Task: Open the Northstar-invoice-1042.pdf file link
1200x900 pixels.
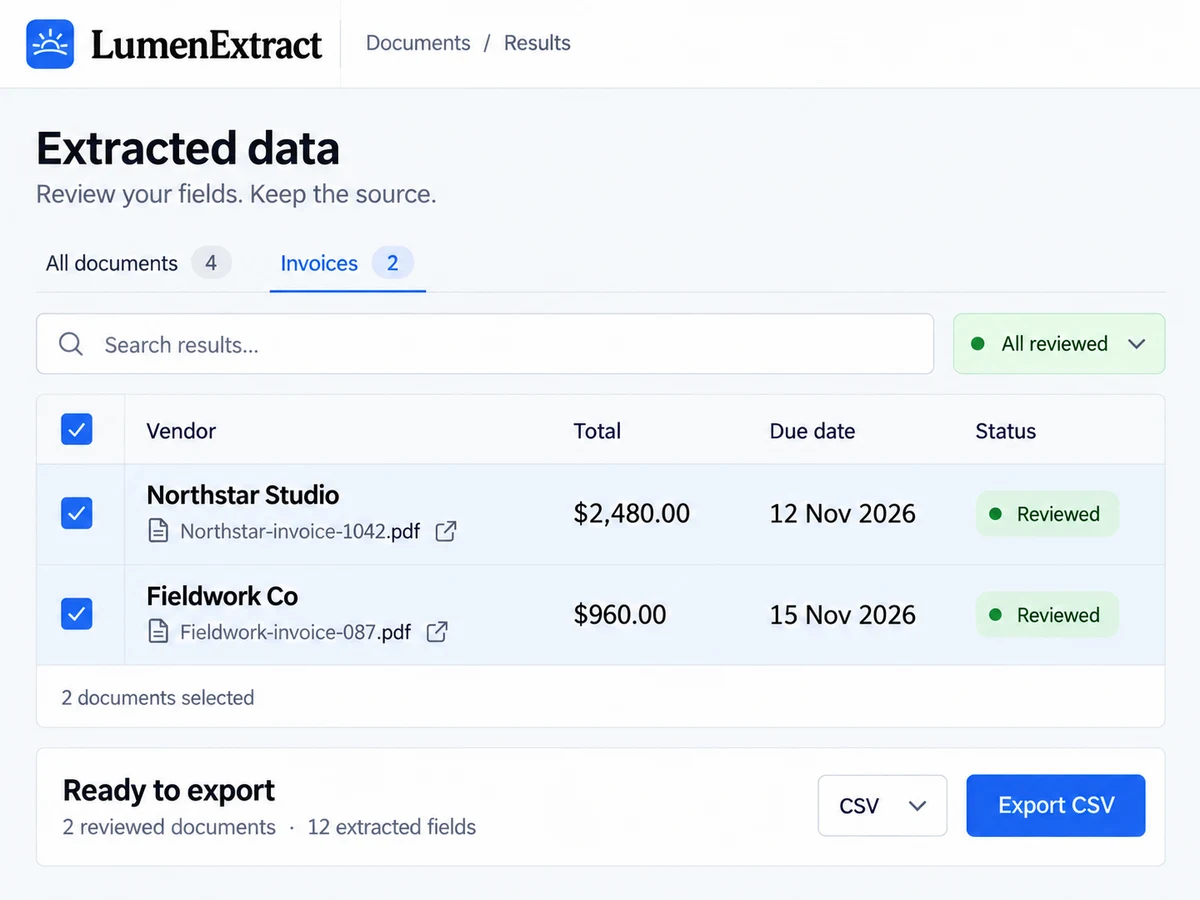Action: pyautogui.click(x=300, y=531)
